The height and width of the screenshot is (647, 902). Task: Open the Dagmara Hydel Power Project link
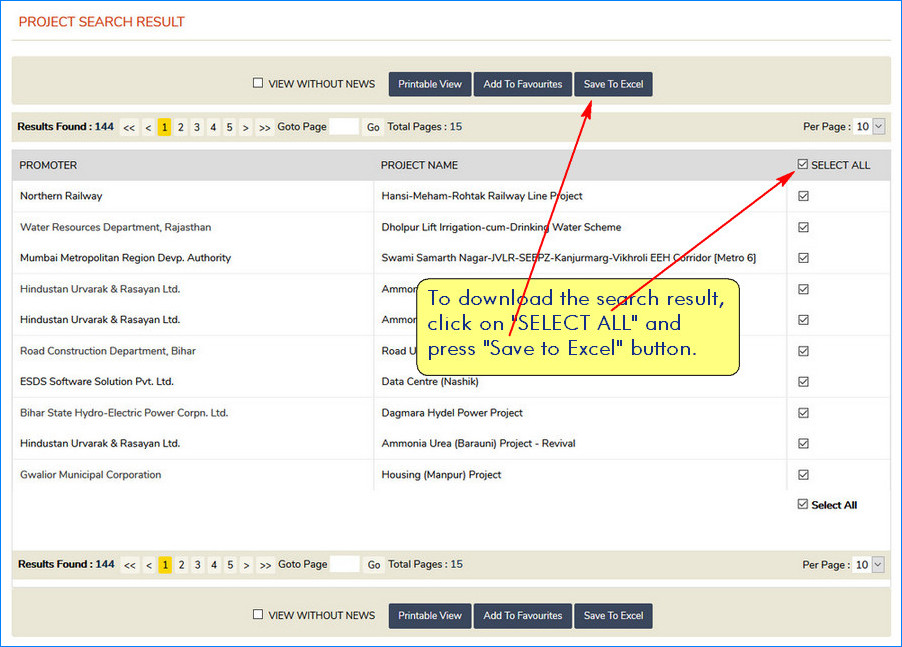[452, 413]
